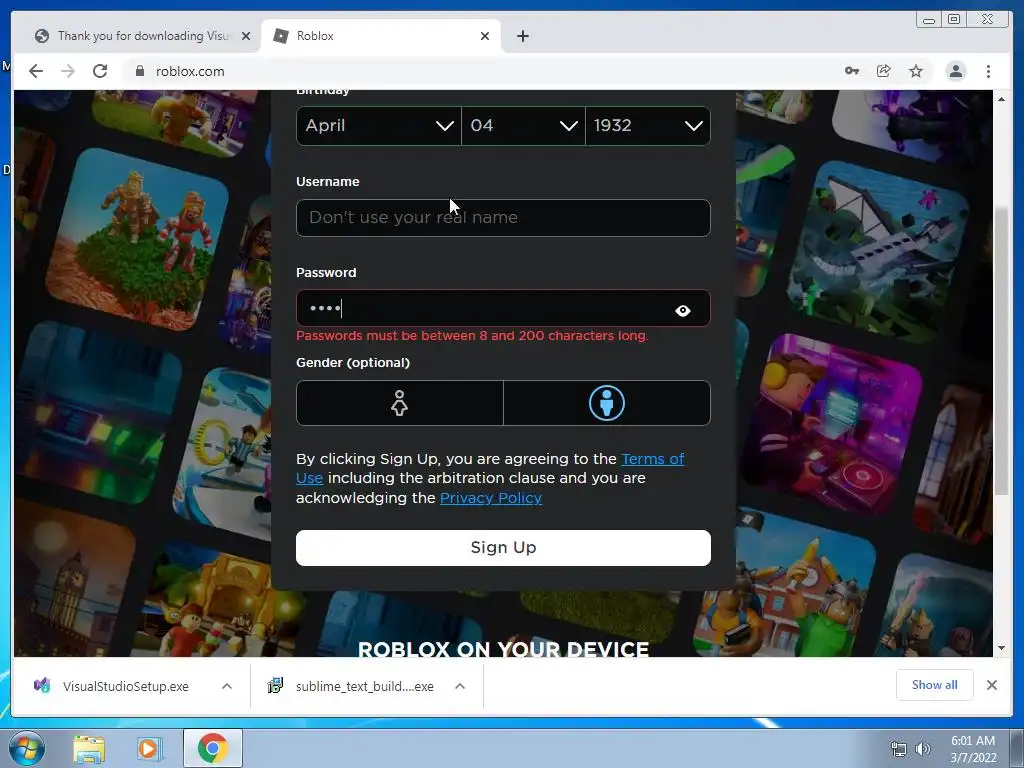Reload the Roblox page

[x=100, y=71]
